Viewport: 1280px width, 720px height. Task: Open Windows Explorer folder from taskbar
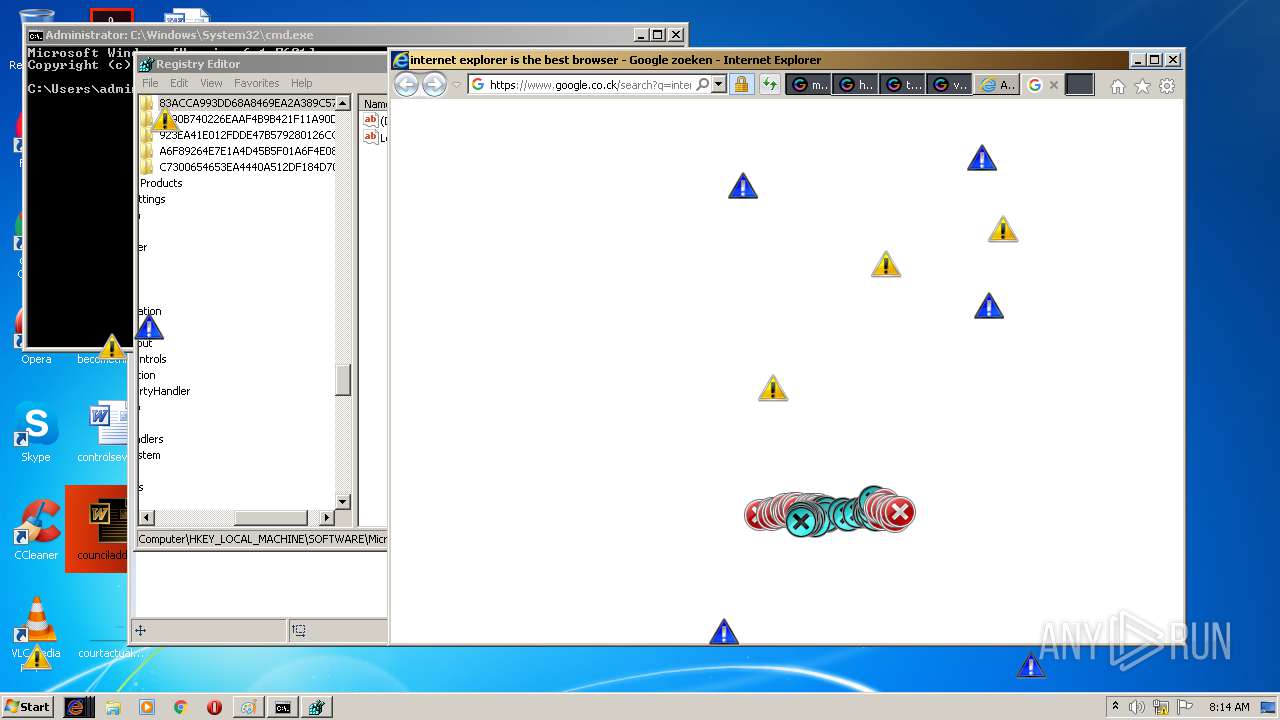[113, 707]
